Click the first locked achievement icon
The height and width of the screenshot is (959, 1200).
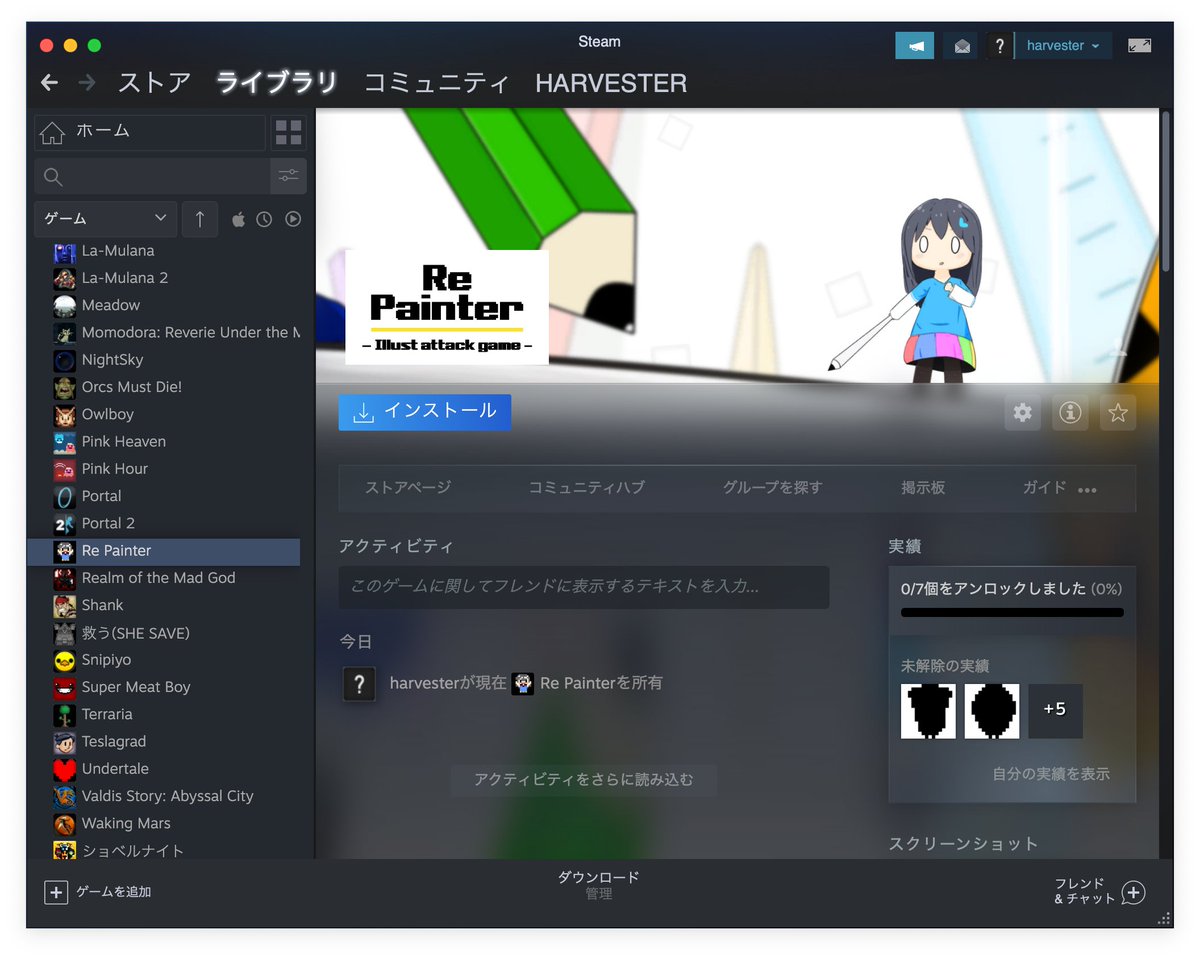928,711
